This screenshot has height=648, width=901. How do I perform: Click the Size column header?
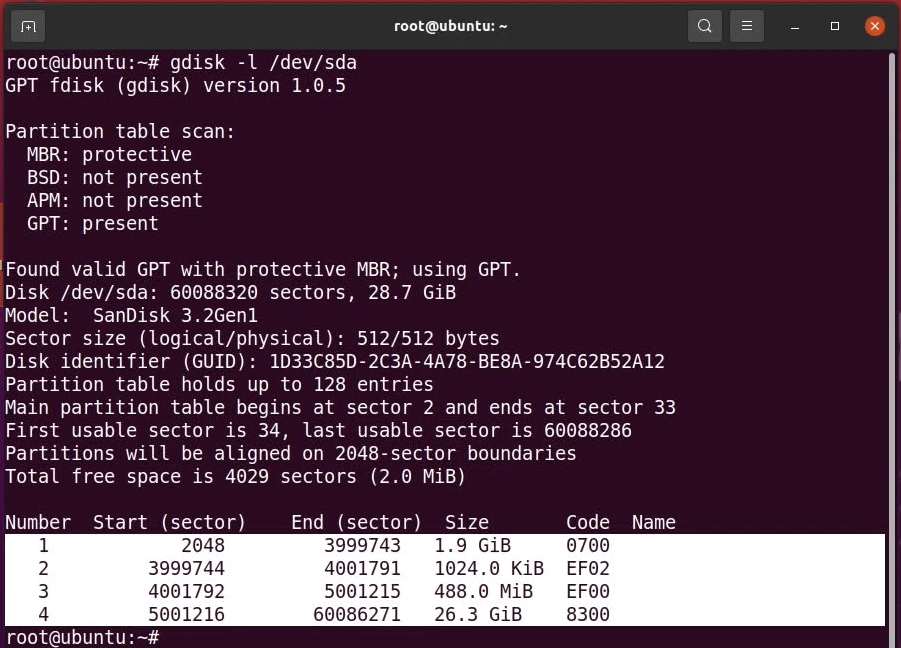coord(467,522)
